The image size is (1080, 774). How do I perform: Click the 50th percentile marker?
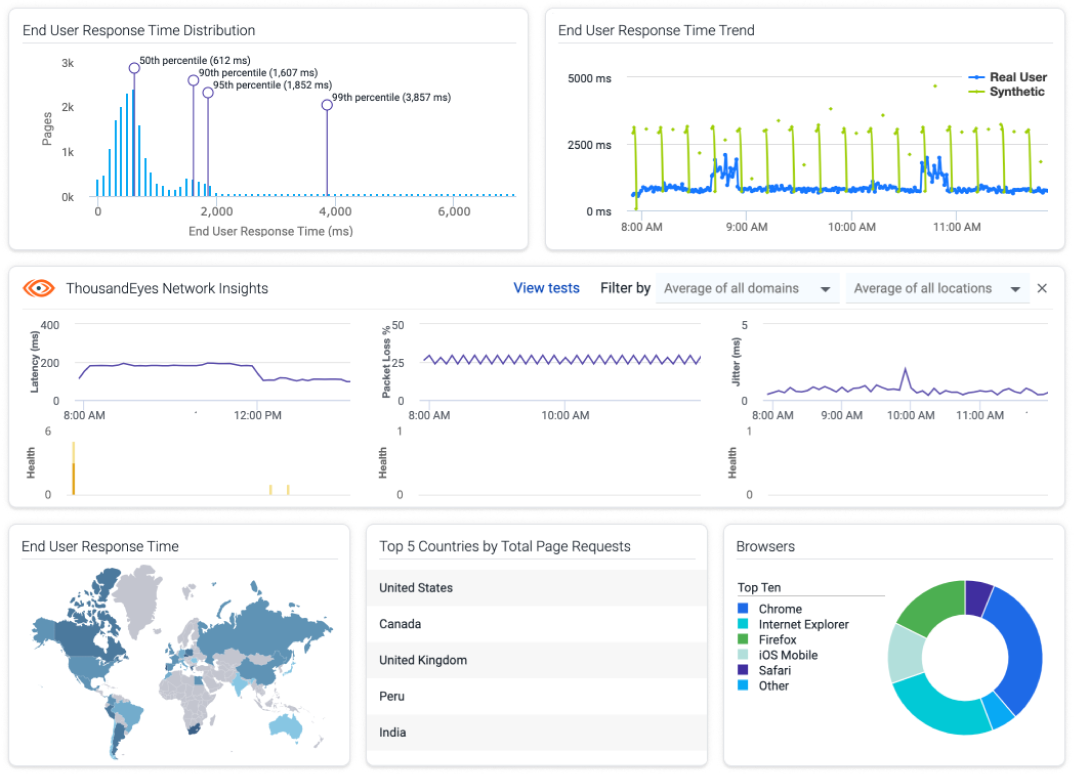pyautogui.click(x=134, y=68)
